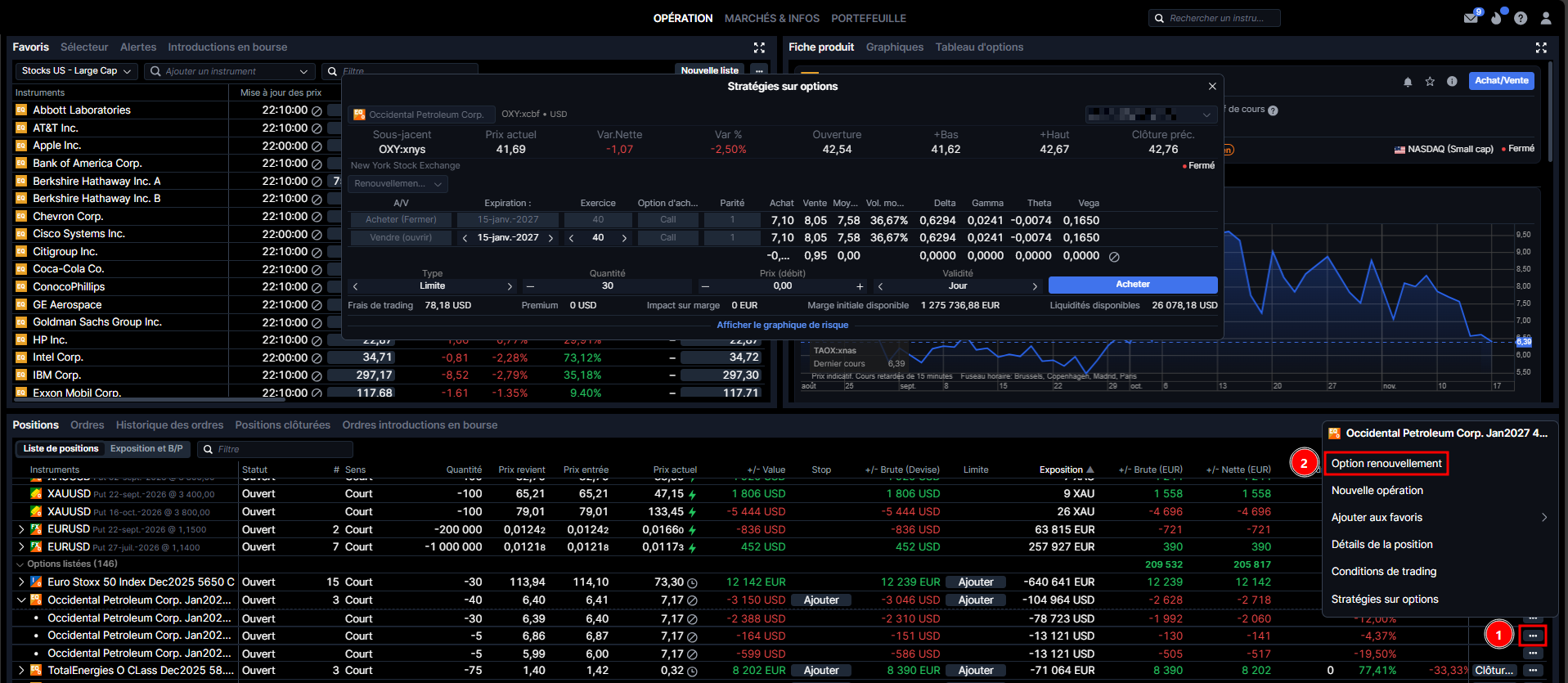Switch view to Exposition et B/P

(x=146, y=449)
